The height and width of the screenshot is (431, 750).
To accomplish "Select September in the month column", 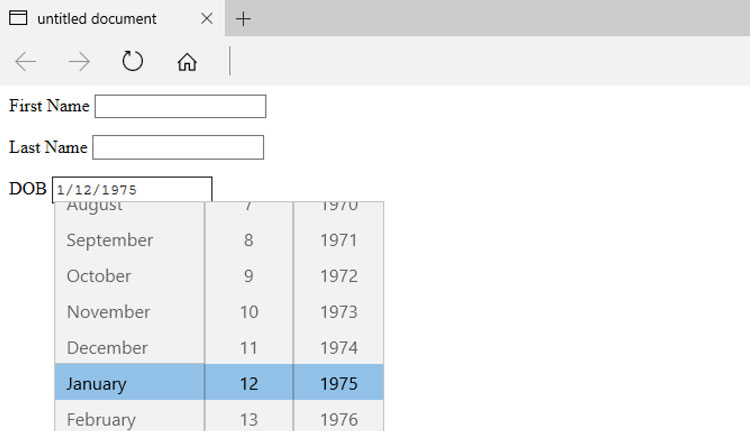I will 130,240.
